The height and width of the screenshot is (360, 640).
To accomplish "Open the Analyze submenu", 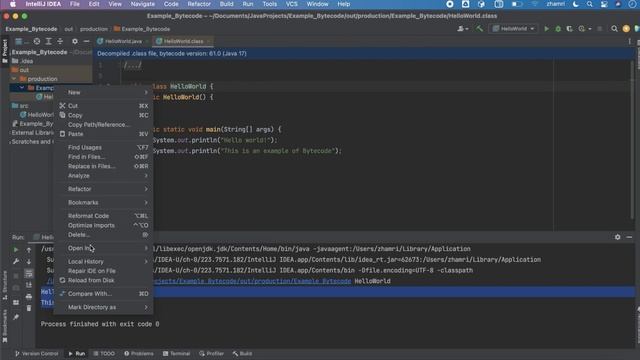I will [104, 176].
